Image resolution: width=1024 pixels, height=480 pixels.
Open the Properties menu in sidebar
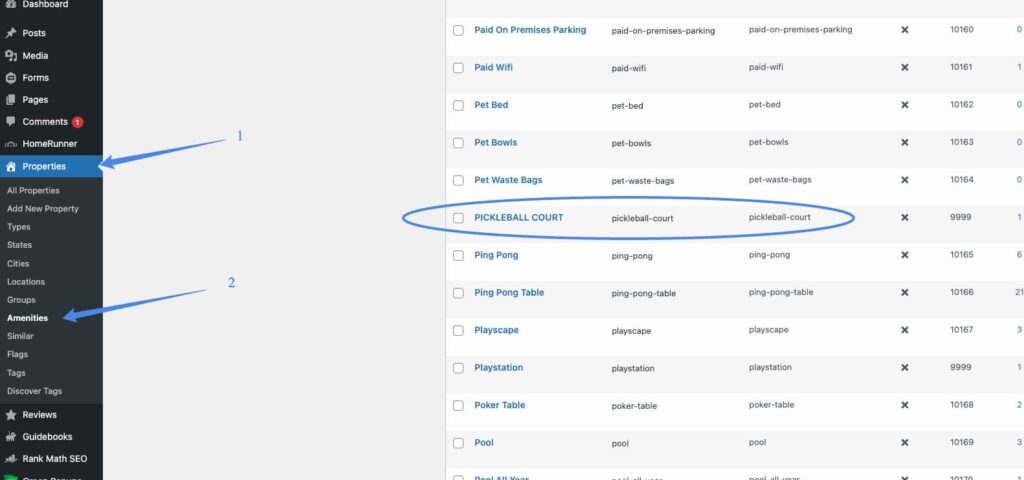pos(44,167)
